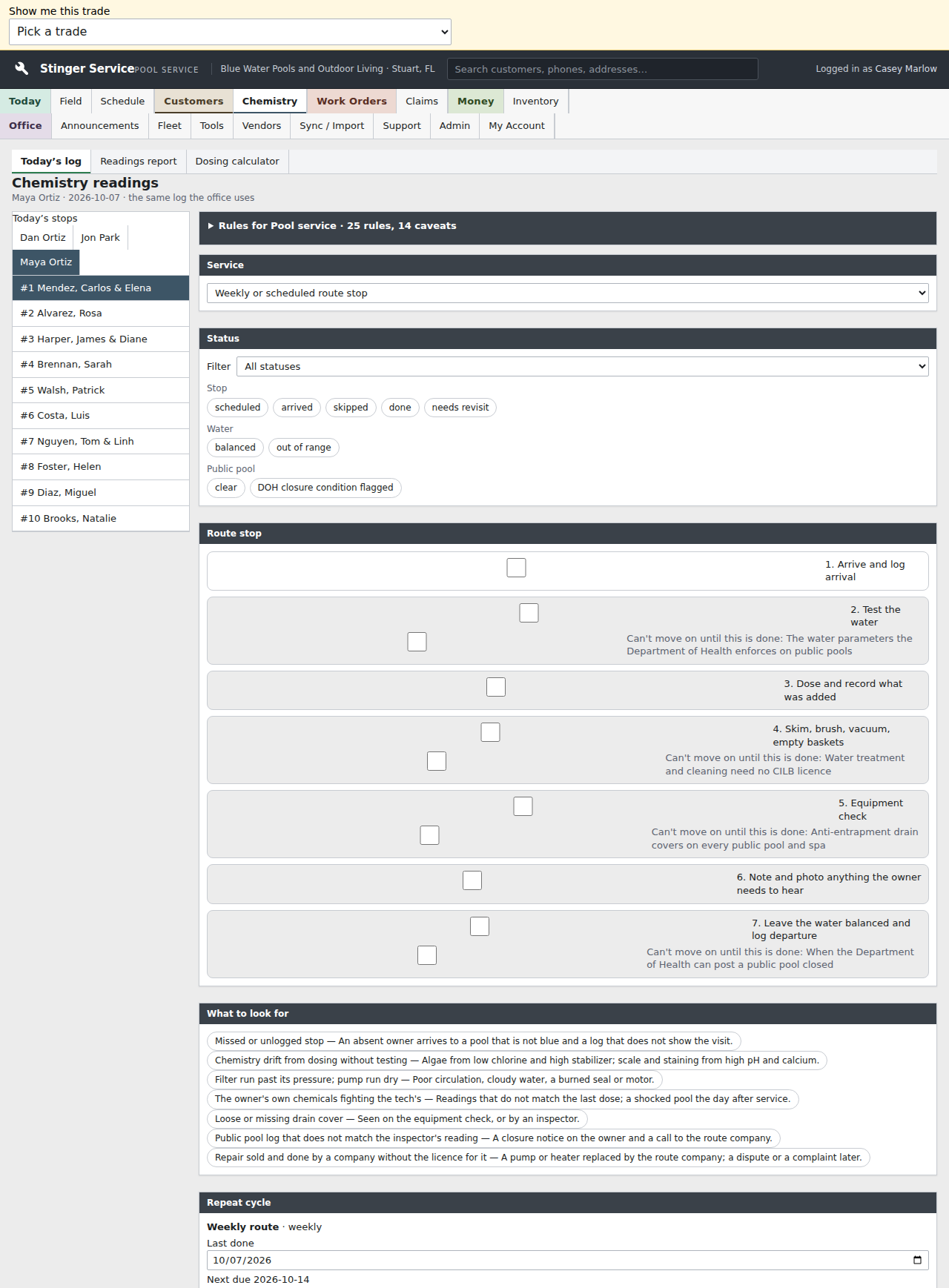Tick the Note and photo anything checkbox
The image size is (949, 1288).
(x=472, y=880)
